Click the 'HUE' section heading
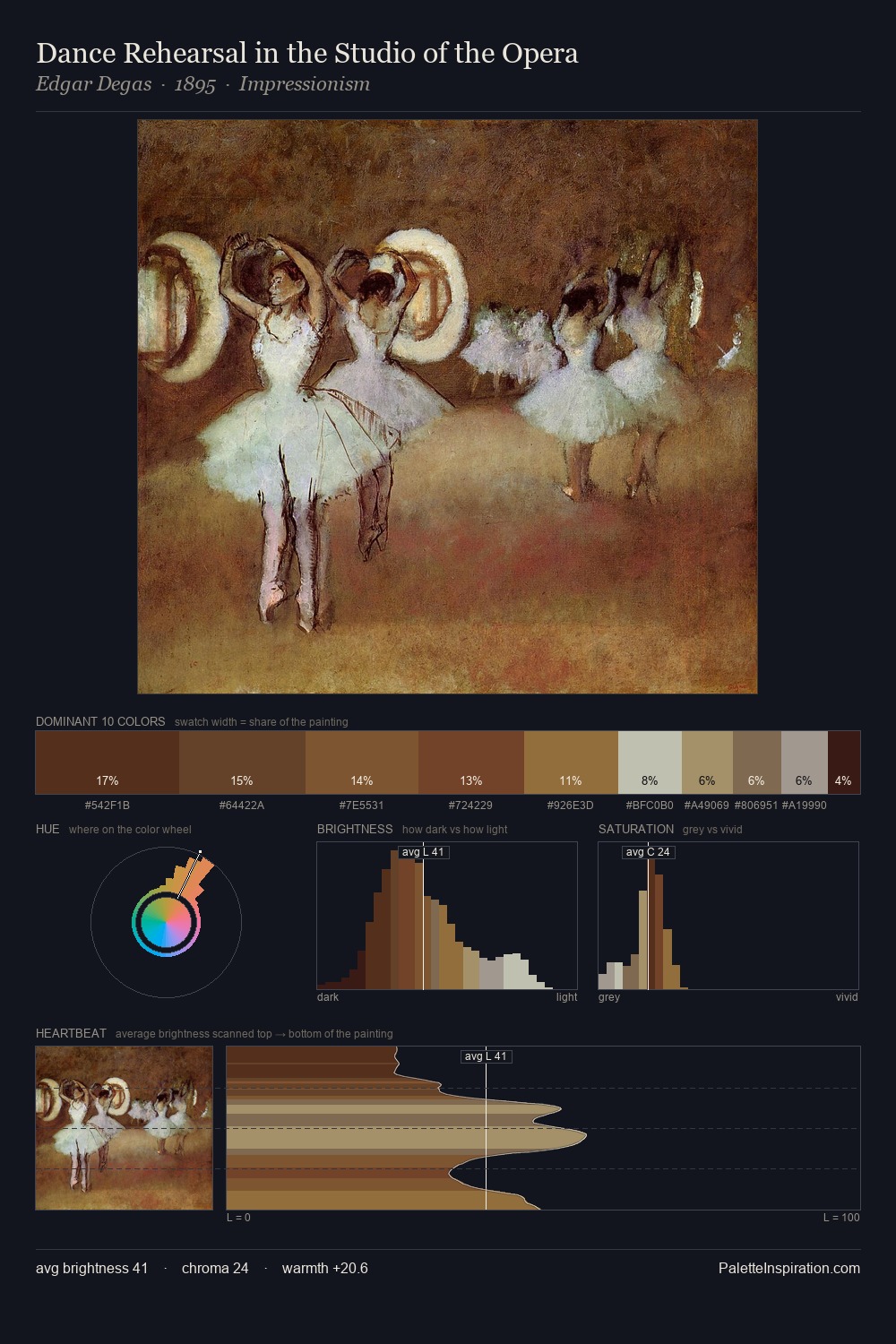 pos(47,829)
